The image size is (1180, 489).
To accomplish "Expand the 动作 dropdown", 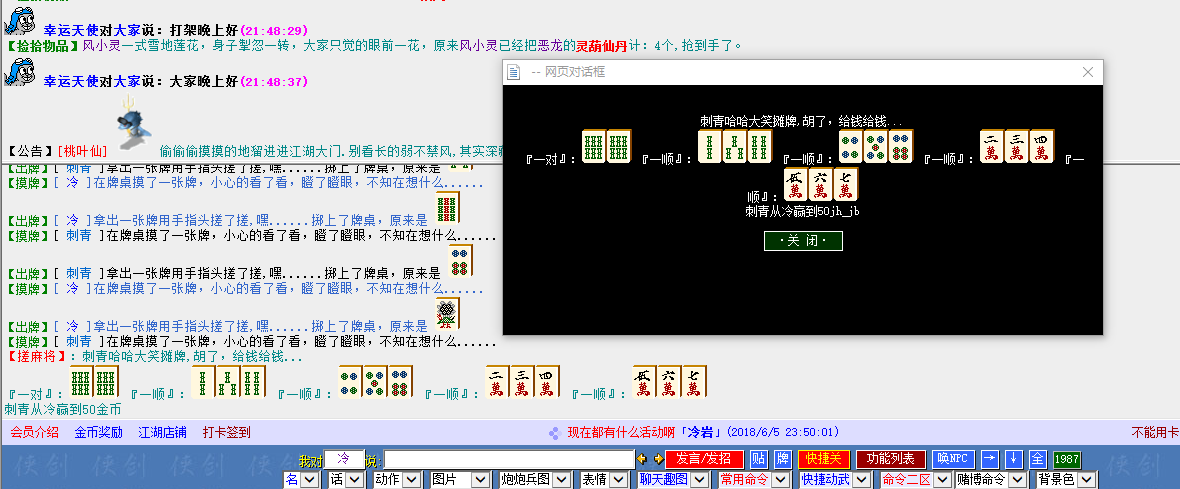I will pyautogui.click(x=397, y=479).
